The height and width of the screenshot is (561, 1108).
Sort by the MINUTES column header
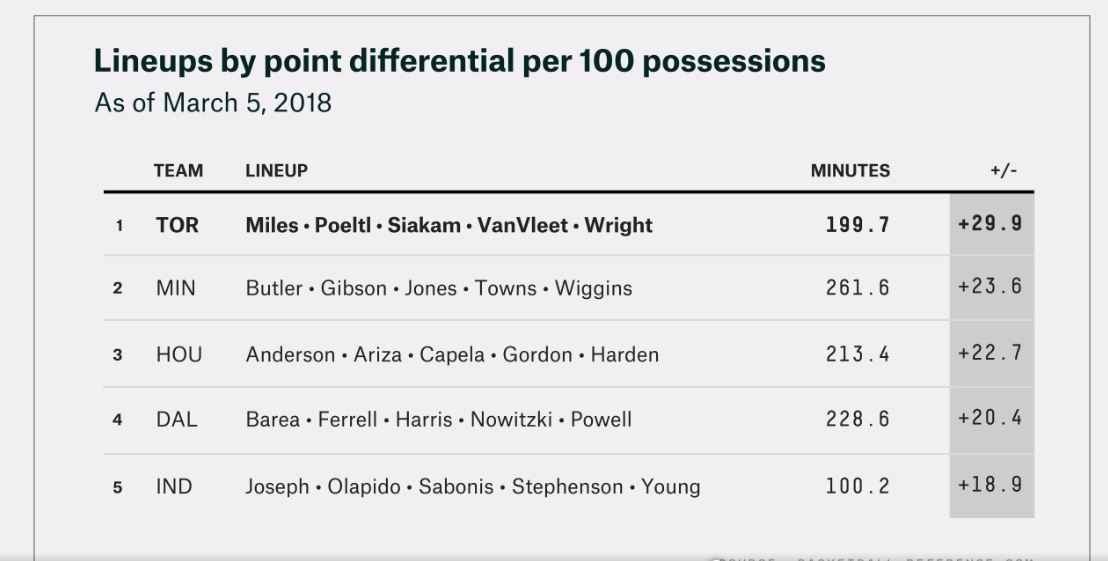[849, 171]
